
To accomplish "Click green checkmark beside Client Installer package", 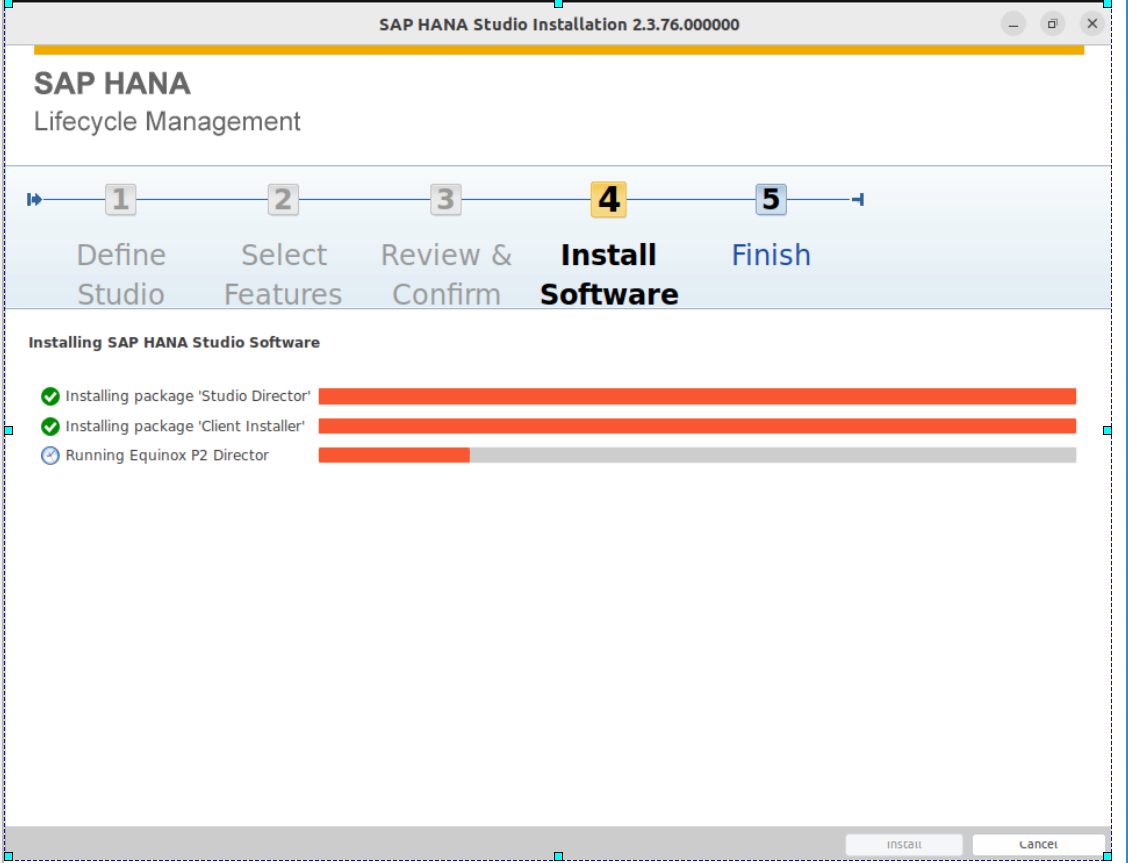I will (50, 426).
